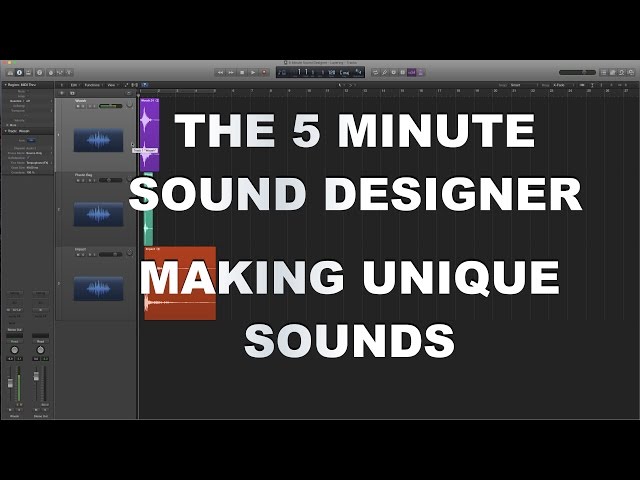Open the global tracks button above track headers

pos(129,93)
